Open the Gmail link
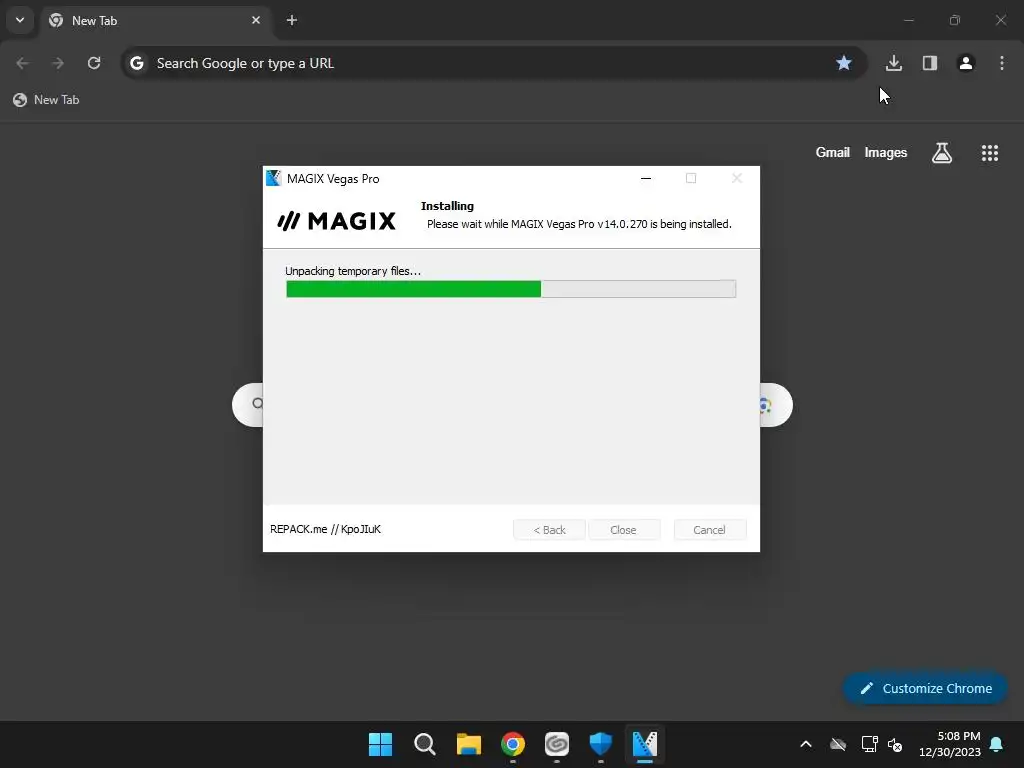The width and height of the screenshot is (1024, 768). 833,152
